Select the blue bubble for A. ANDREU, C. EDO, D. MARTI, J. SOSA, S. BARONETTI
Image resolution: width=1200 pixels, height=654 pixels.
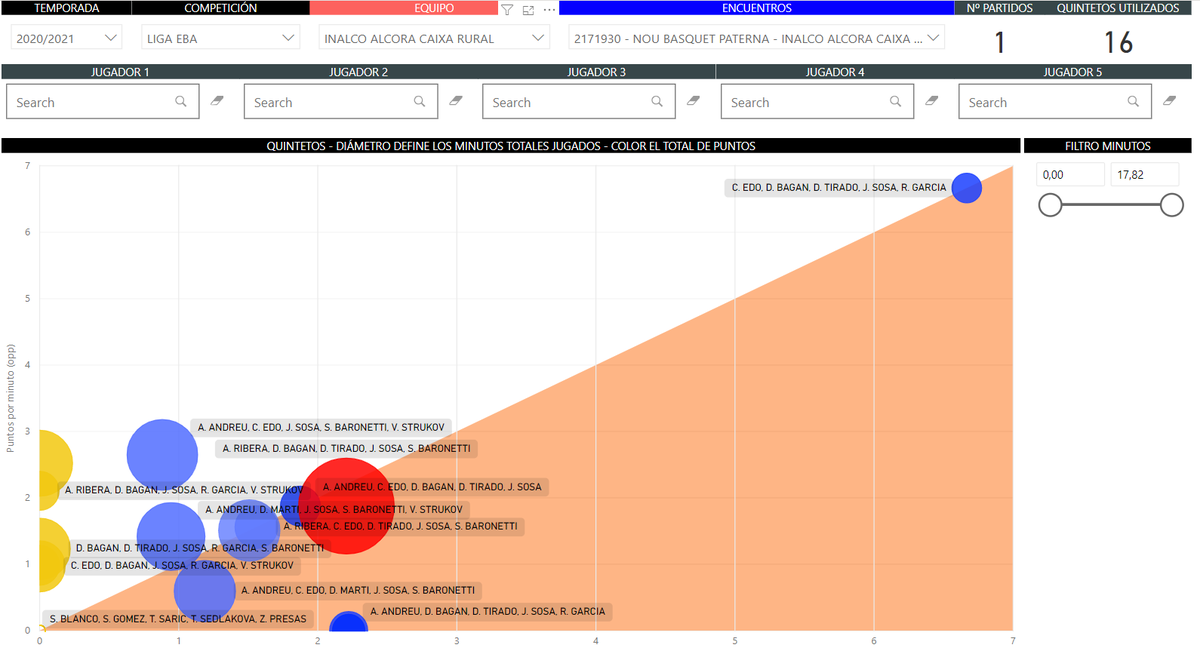tap(205, 591)
